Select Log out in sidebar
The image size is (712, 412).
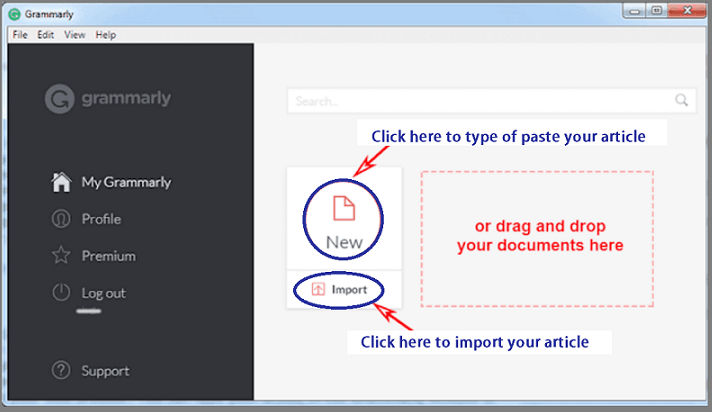click(x=104, y=293)
